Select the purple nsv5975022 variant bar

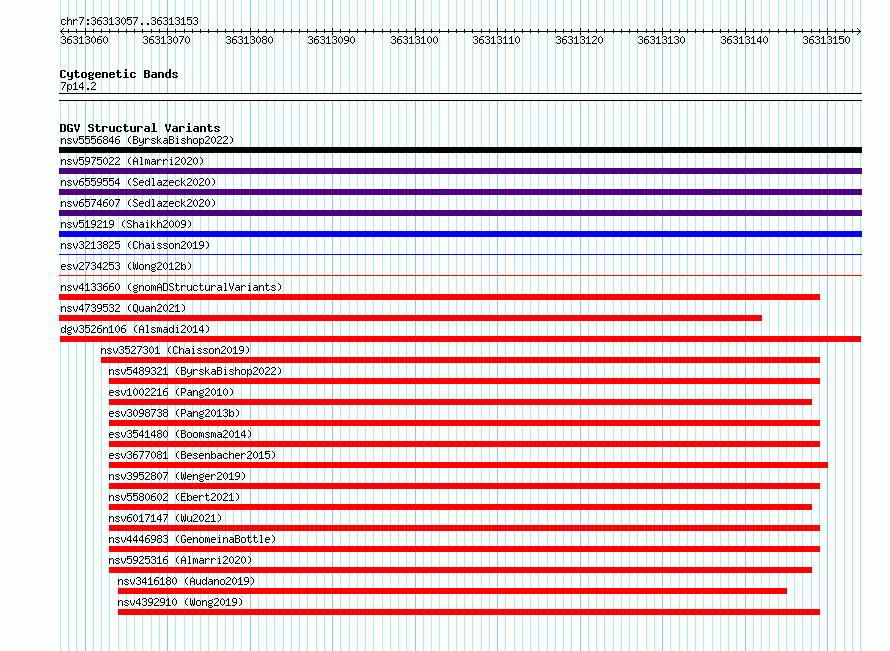coord(460,171)
